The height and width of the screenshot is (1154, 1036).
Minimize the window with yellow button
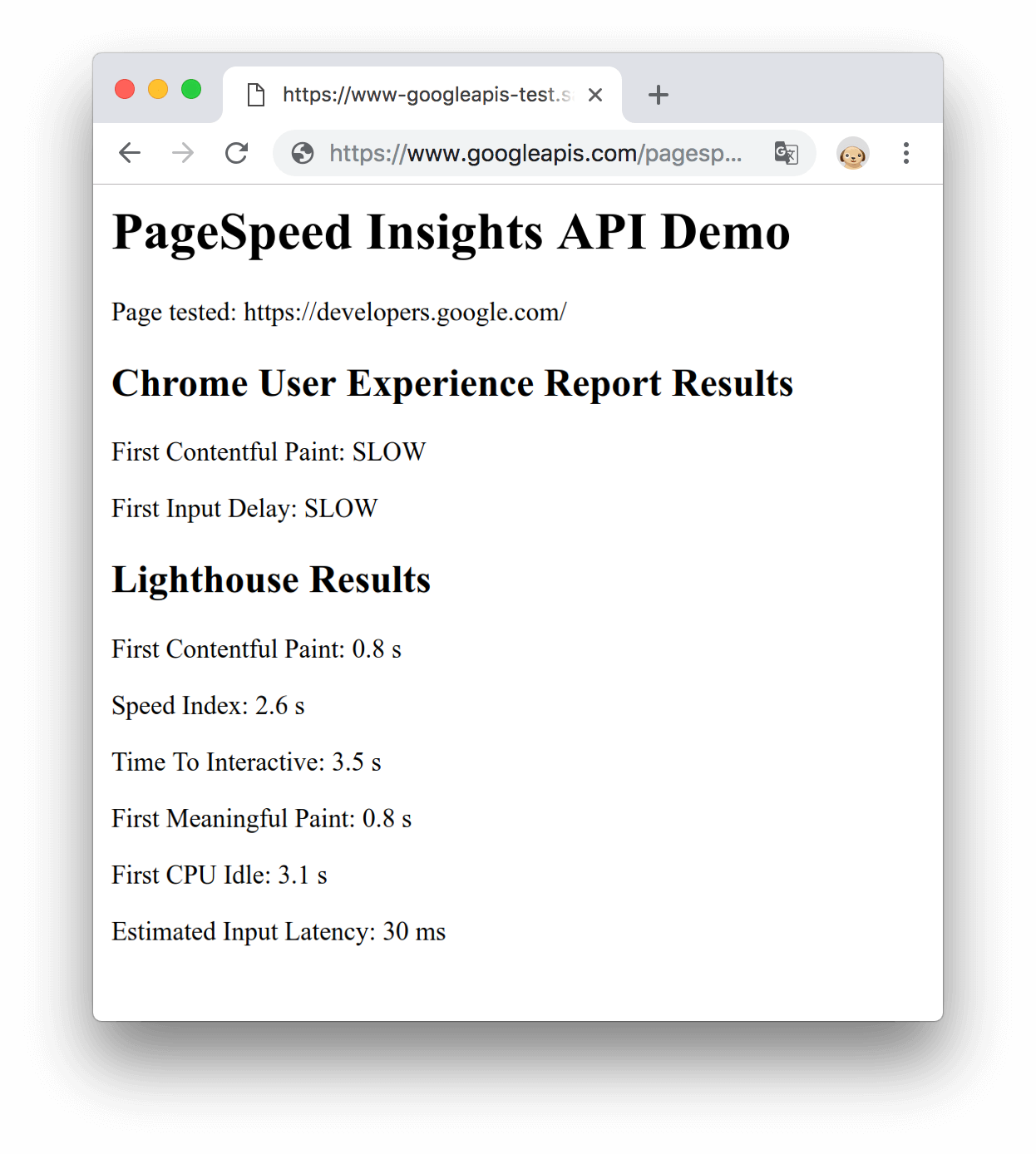point(158,89)
